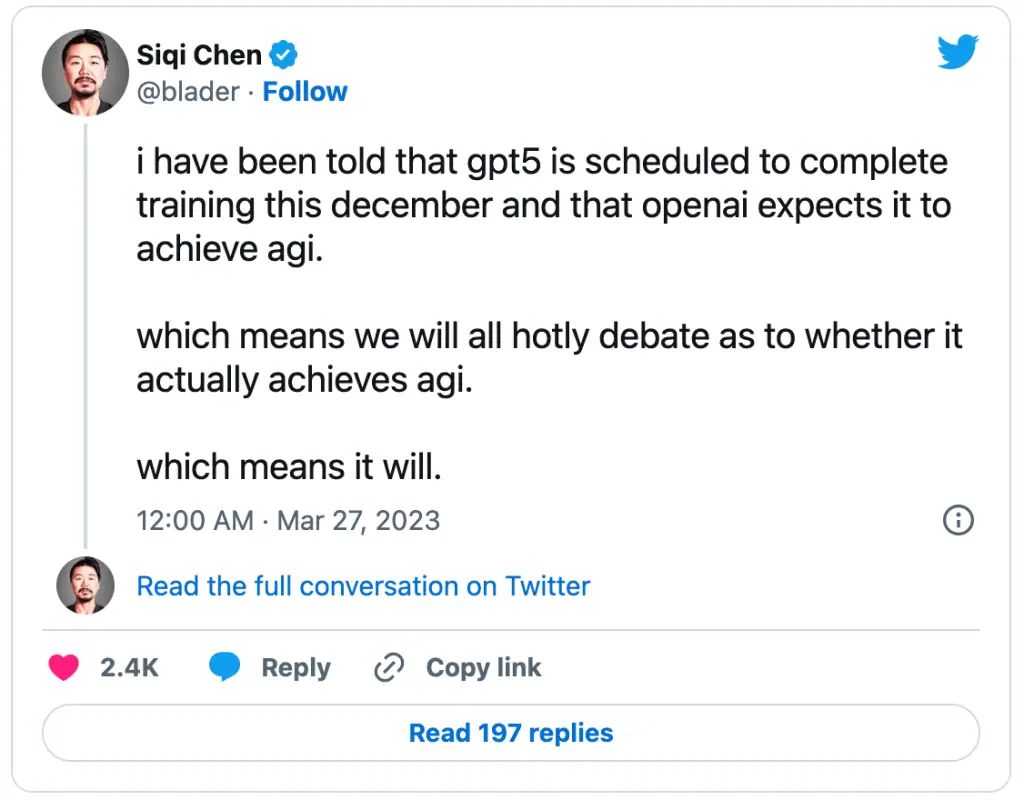
Task: Click the blue verified badge
Action: click(x=285, y=56)
